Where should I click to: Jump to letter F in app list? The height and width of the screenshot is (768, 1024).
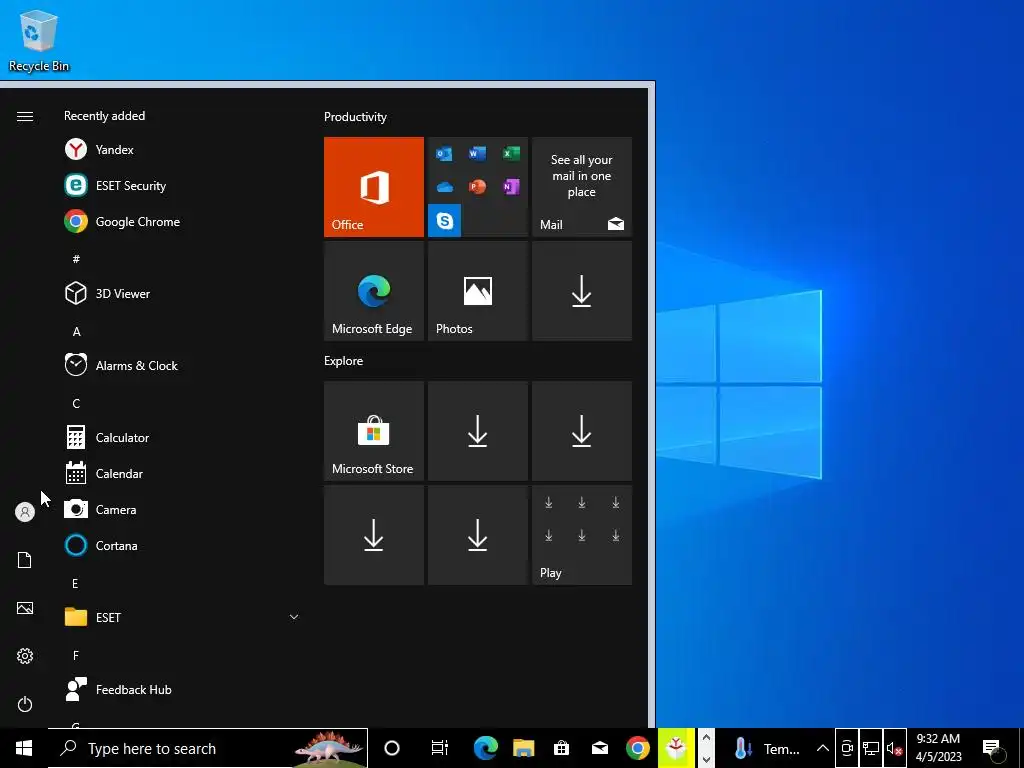click(x=76, y=655)
